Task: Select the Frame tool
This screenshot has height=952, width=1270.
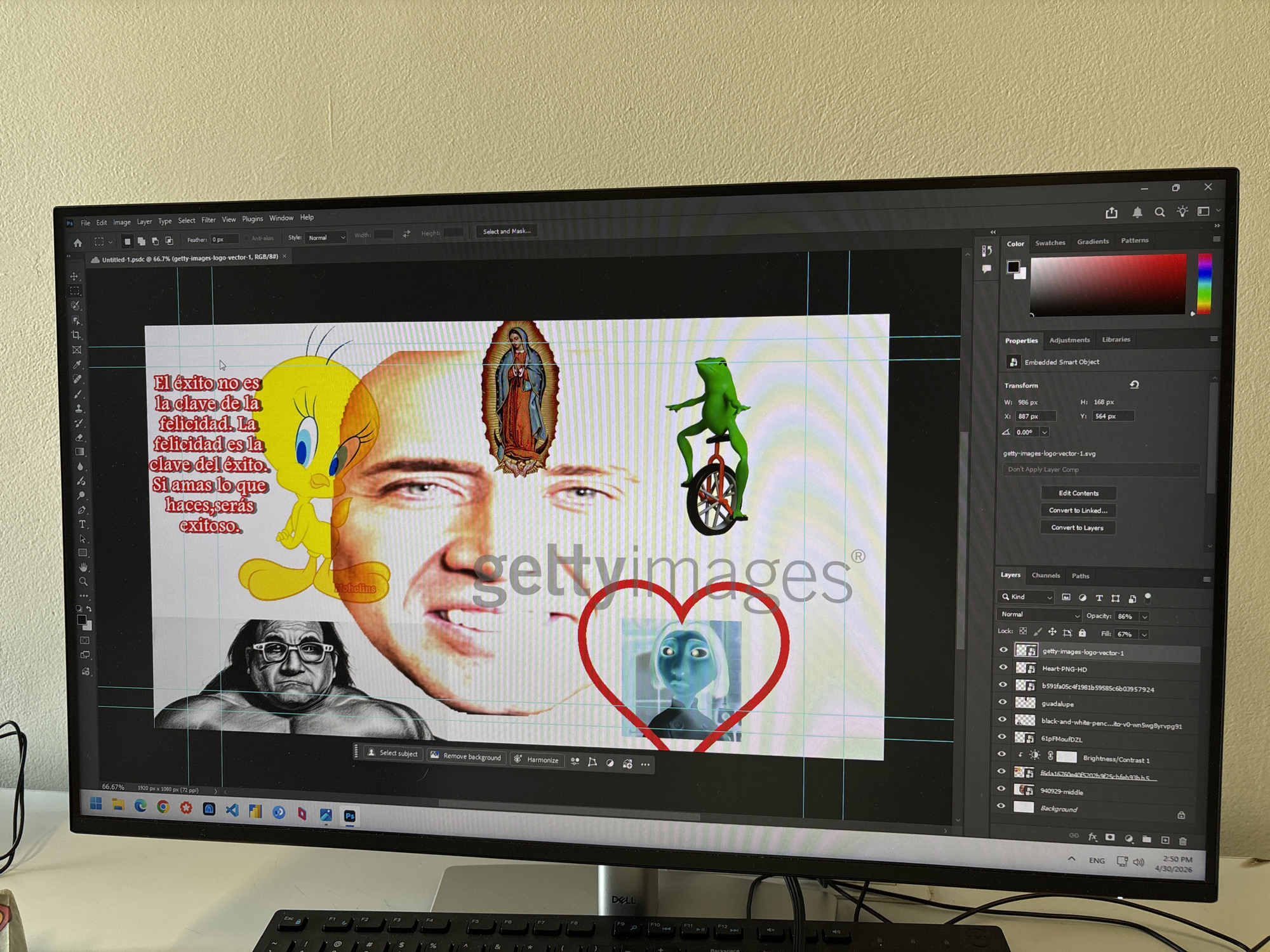Action: click(77, 350)
